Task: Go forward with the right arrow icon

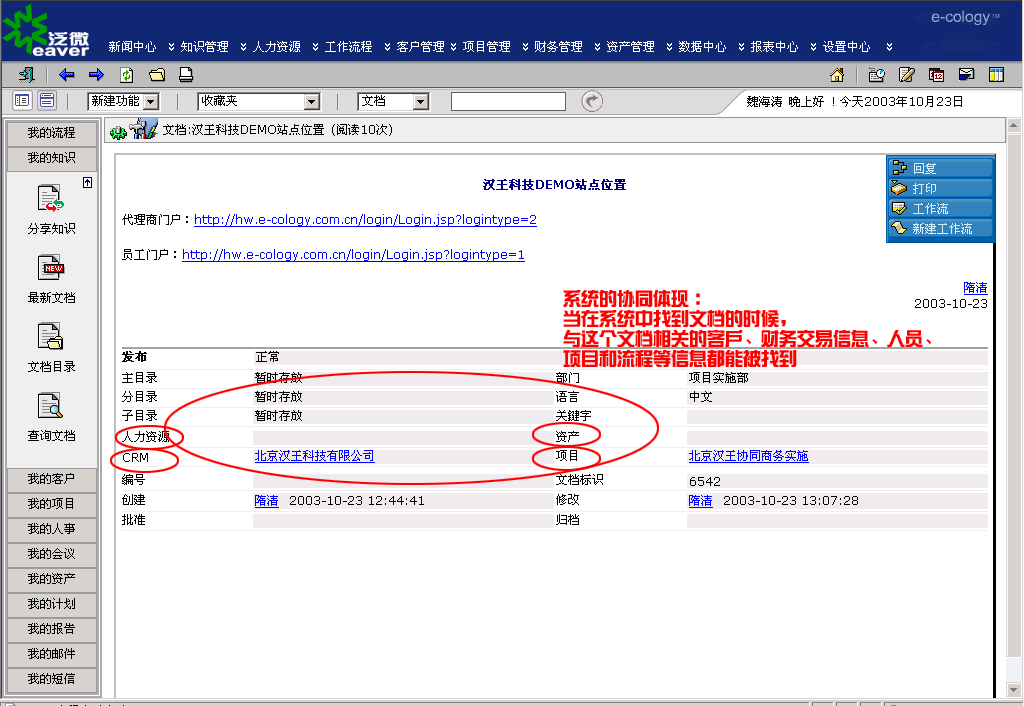Action: click(x=96, y=75)
